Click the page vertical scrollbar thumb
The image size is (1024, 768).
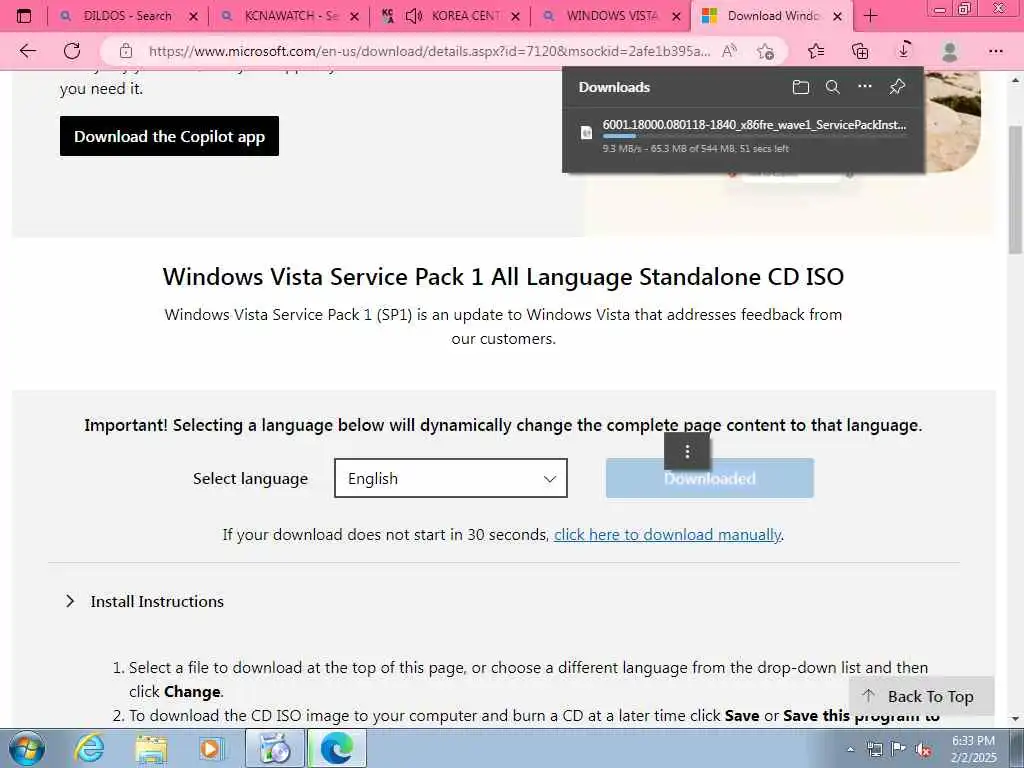(1016, 189)
